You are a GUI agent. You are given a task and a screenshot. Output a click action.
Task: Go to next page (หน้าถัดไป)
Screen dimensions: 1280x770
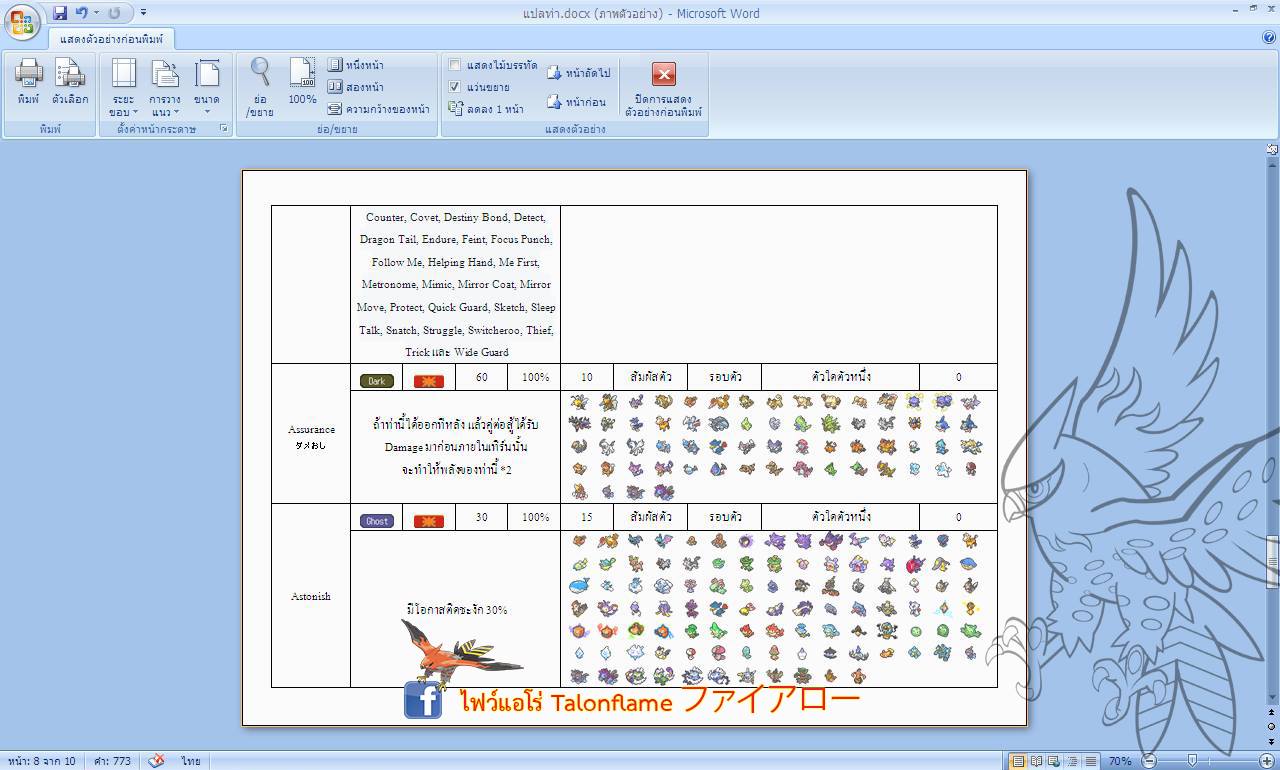point(578,73)
